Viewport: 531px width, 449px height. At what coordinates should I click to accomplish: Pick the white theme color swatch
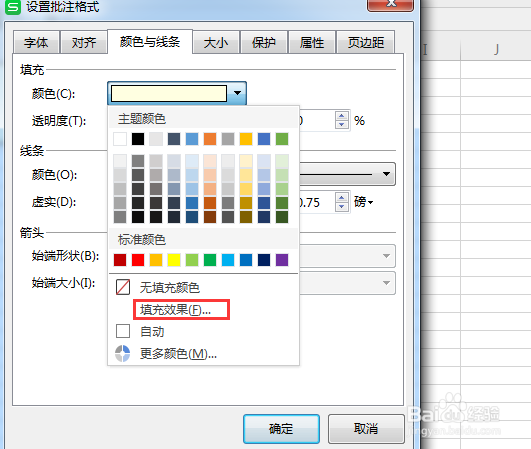coord(120,139)
